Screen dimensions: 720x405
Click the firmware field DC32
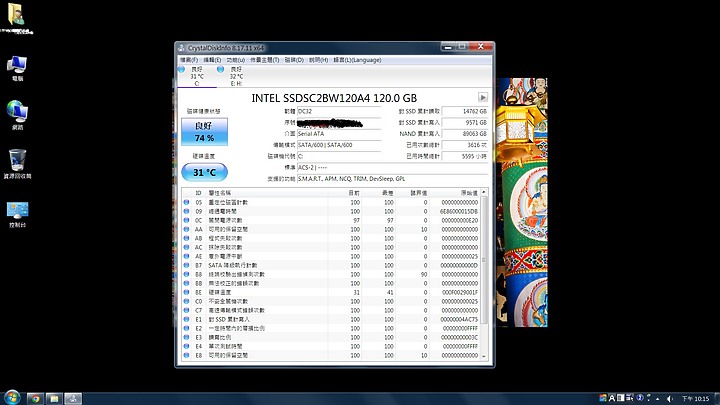click(339, 111)
